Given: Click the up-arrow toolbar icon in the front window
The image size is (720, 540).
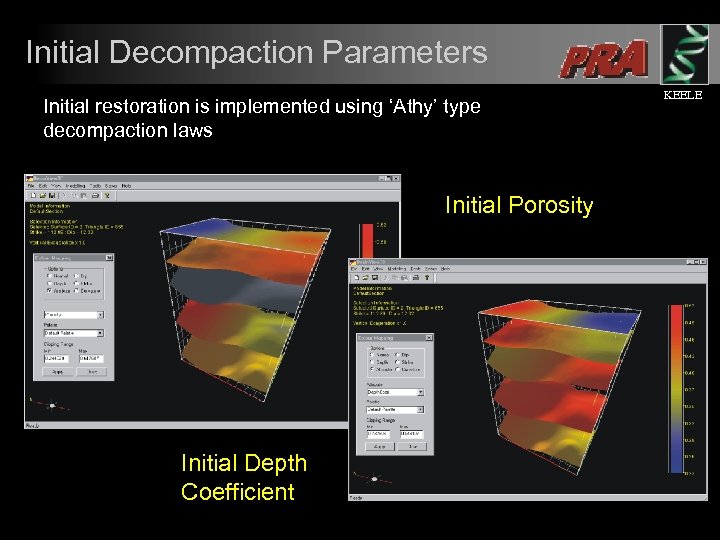Looking at the screenshot, I should 427,278.
